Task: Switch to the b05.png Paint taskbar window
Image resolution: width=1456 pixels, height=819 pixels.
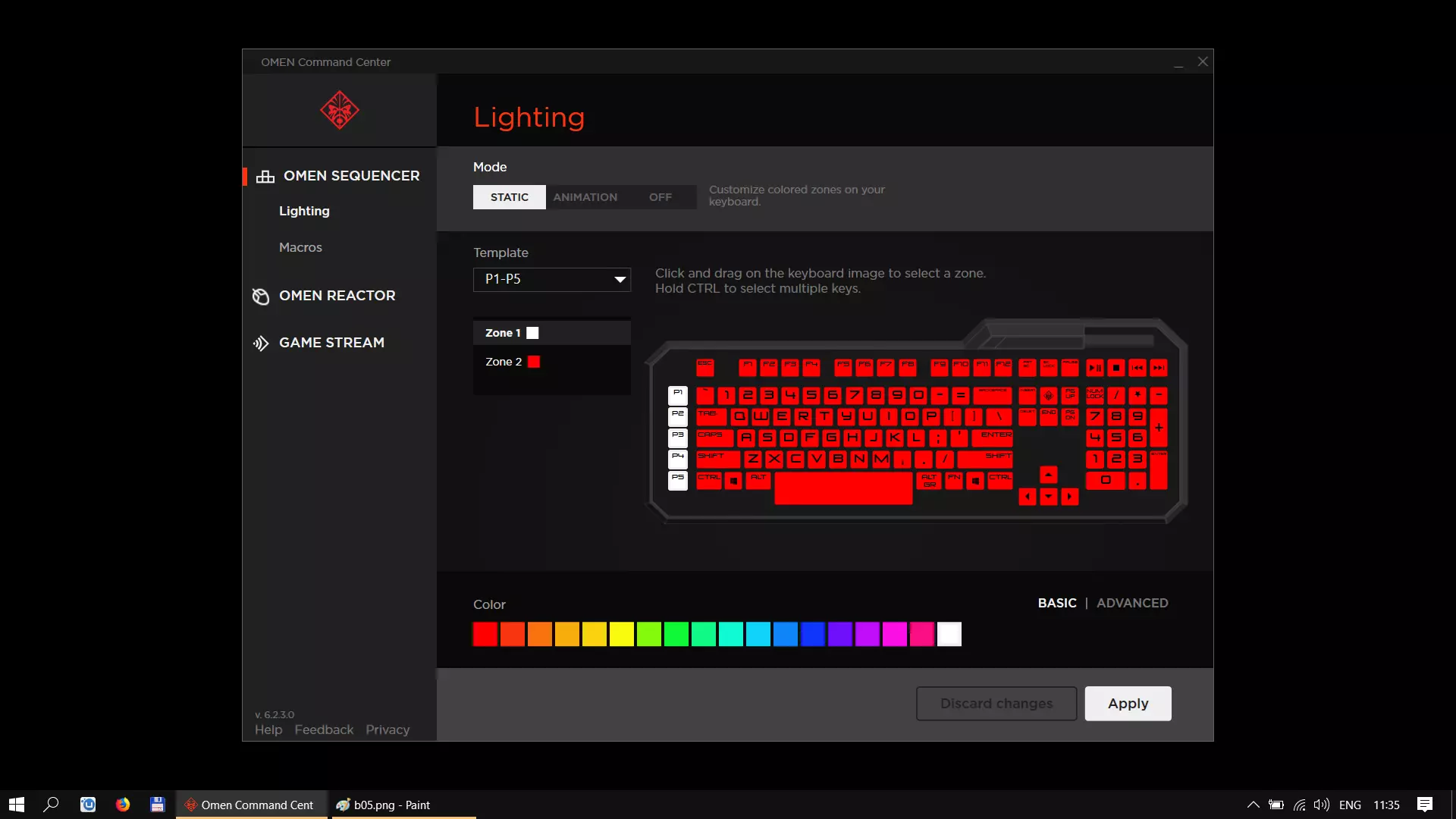Action: click(x=404, y=805)
